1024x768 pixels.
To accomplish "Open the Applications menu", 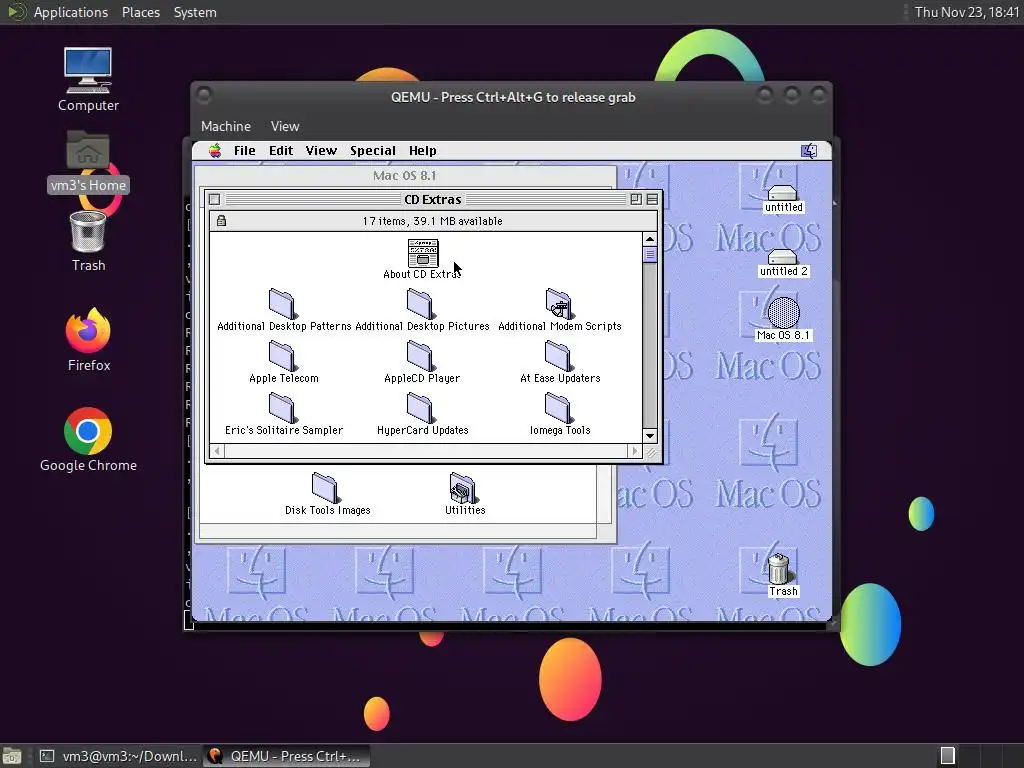I will click(71, 12).
